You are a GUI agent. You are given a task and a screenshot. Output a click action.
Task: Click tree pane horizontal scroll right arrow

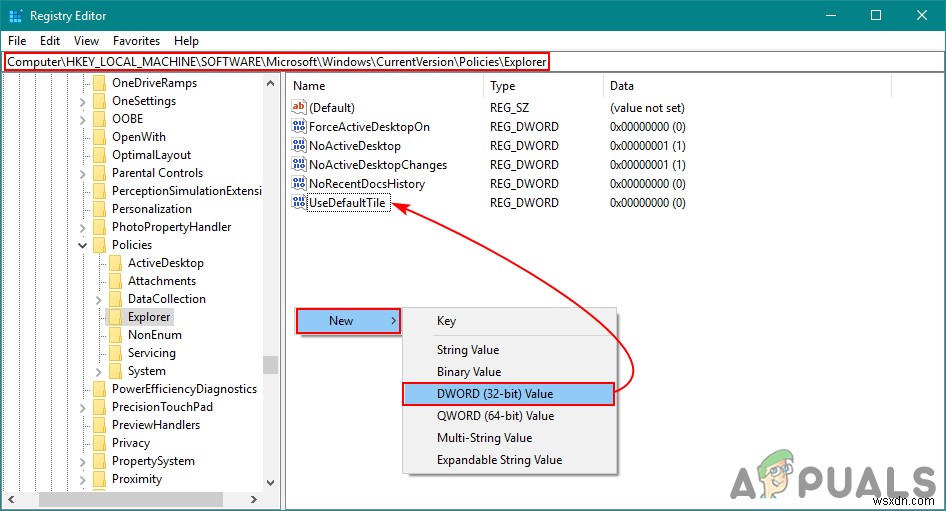(x=254, y=499)
